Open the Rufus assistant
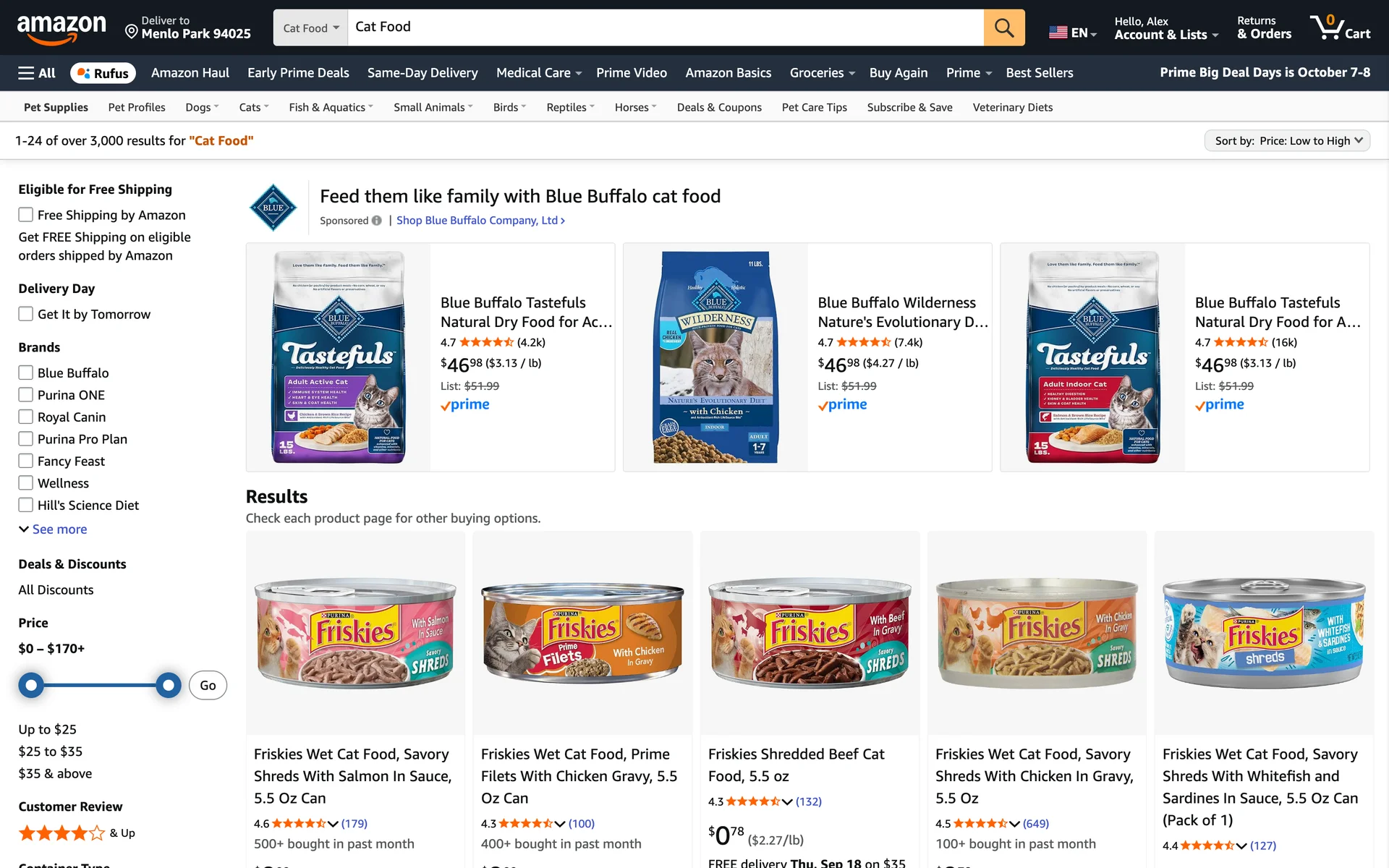Image resolution: width=1389 pixels, height=868 pixels. tap(103, 73)
